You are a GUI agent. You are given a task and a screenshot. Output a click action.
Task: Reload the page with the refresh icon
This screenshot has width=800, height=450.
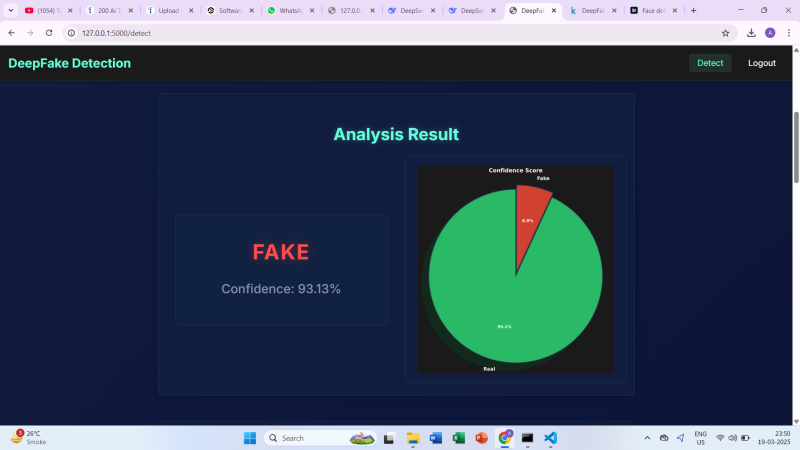(x=49, y=32)
